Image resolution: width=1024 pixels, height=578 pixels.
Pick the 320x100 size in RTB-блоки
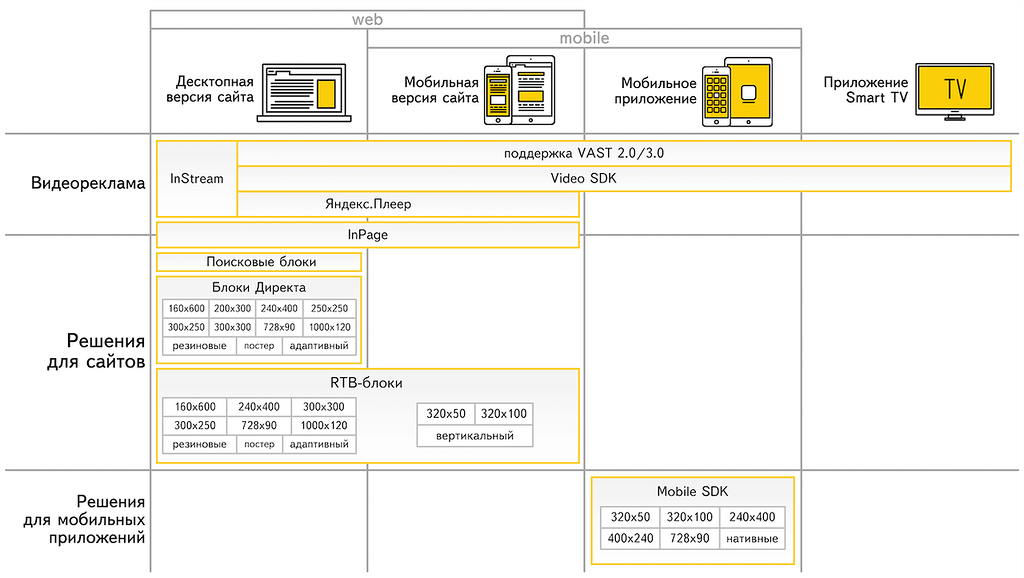coord(504,414)
